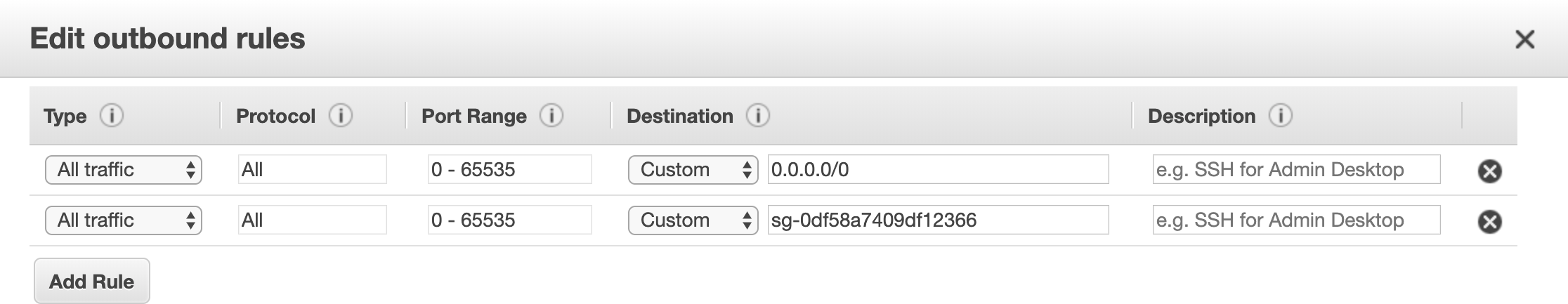Click the Port Range info icon

(551, 115)
